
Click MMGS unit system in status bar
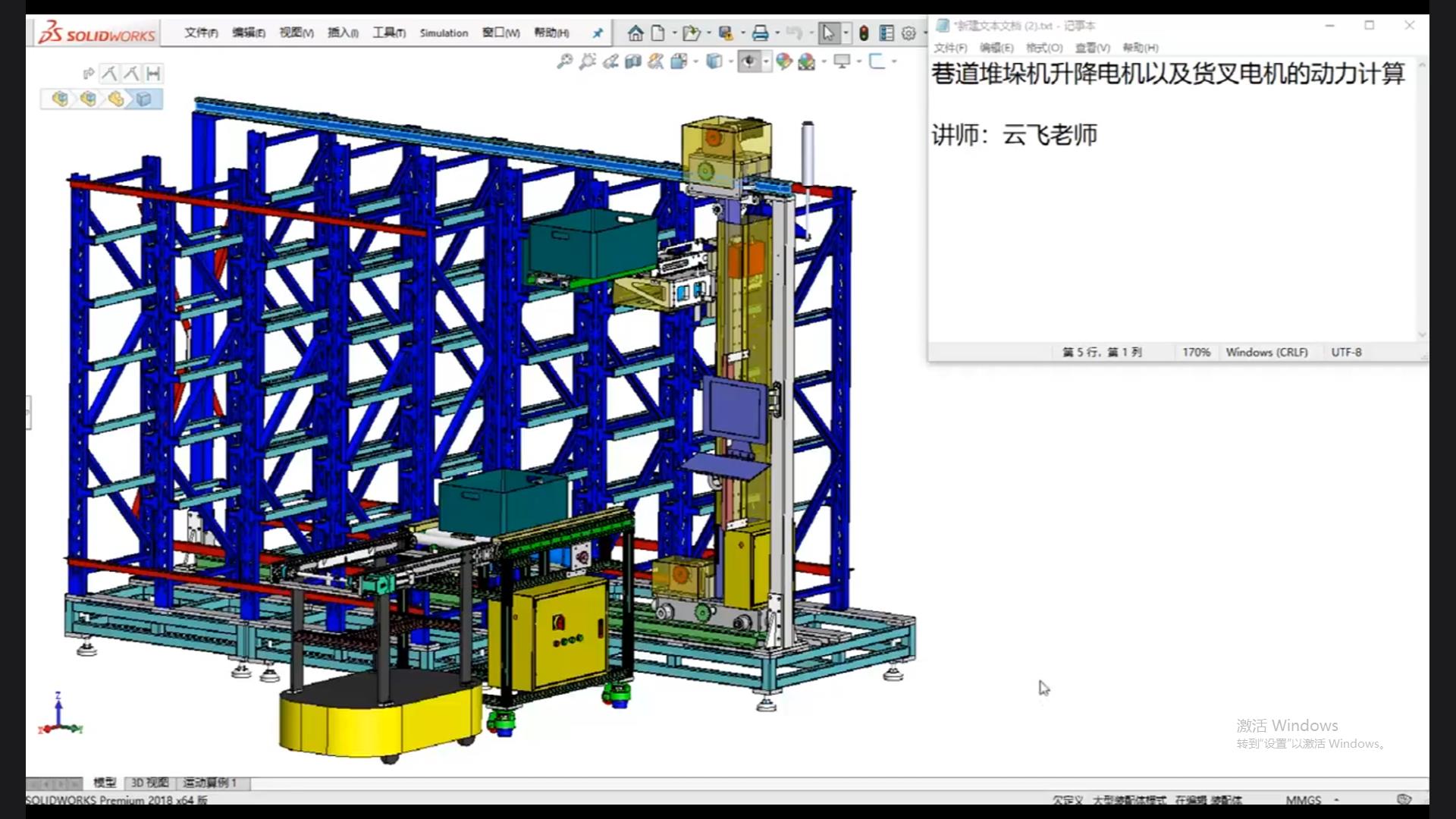[1304, 800]
